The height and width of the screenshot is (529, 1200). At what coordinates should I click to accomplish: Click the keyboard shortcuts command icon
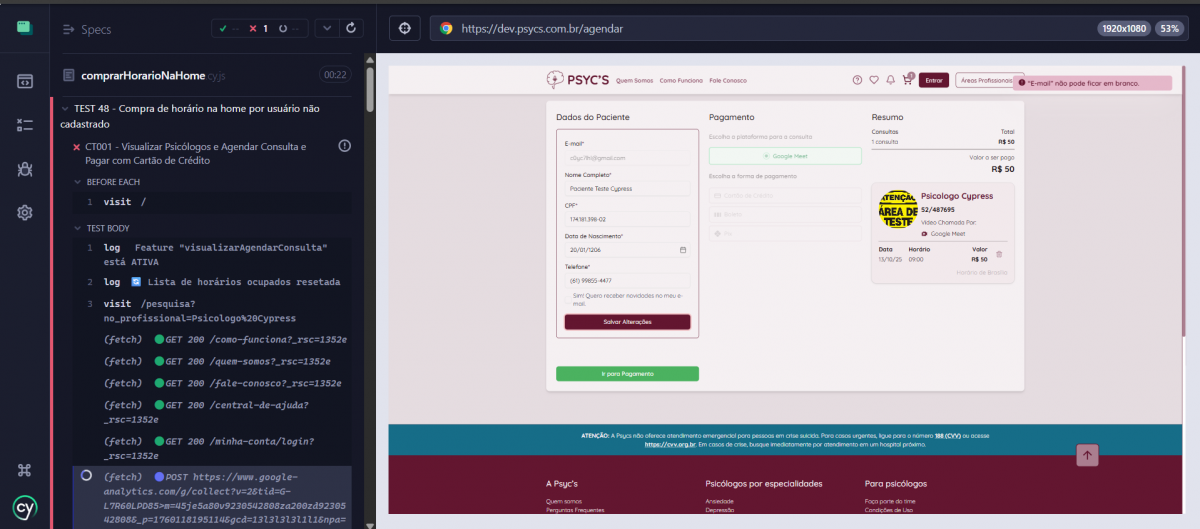pyautogui.click(x=25, y=470)
